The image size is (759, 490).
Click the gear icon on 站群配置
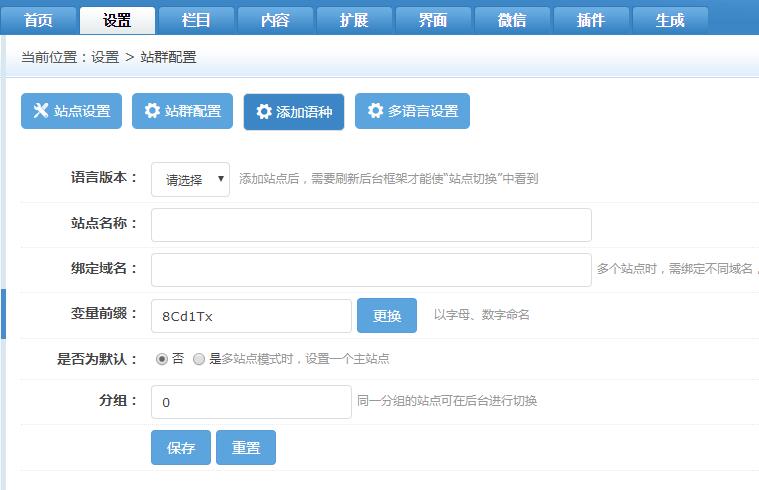152,111
